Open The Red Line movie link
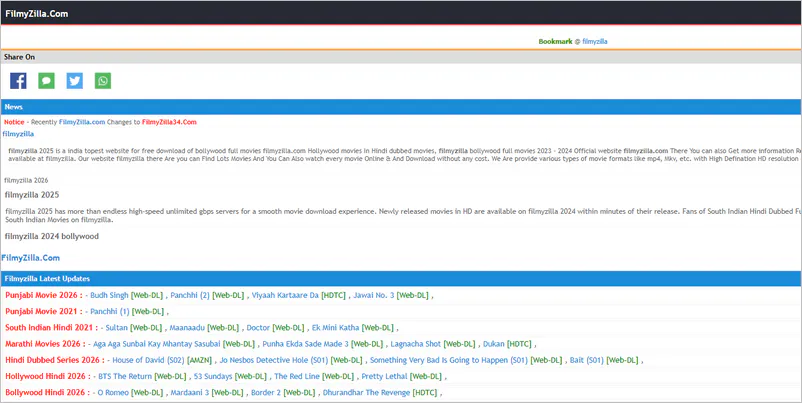Viewport: 802px width, 403px height. [x=295, y=377]
